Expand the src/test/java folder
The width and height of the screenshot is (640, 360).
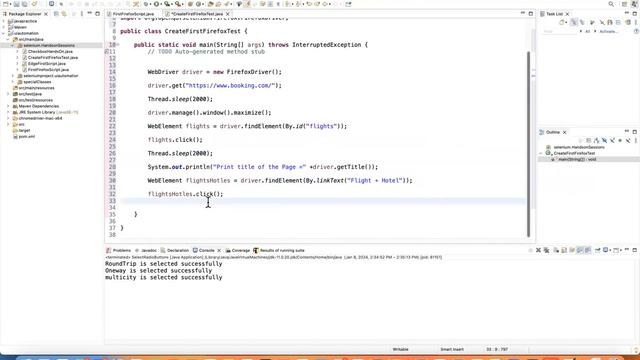[8, 94]
